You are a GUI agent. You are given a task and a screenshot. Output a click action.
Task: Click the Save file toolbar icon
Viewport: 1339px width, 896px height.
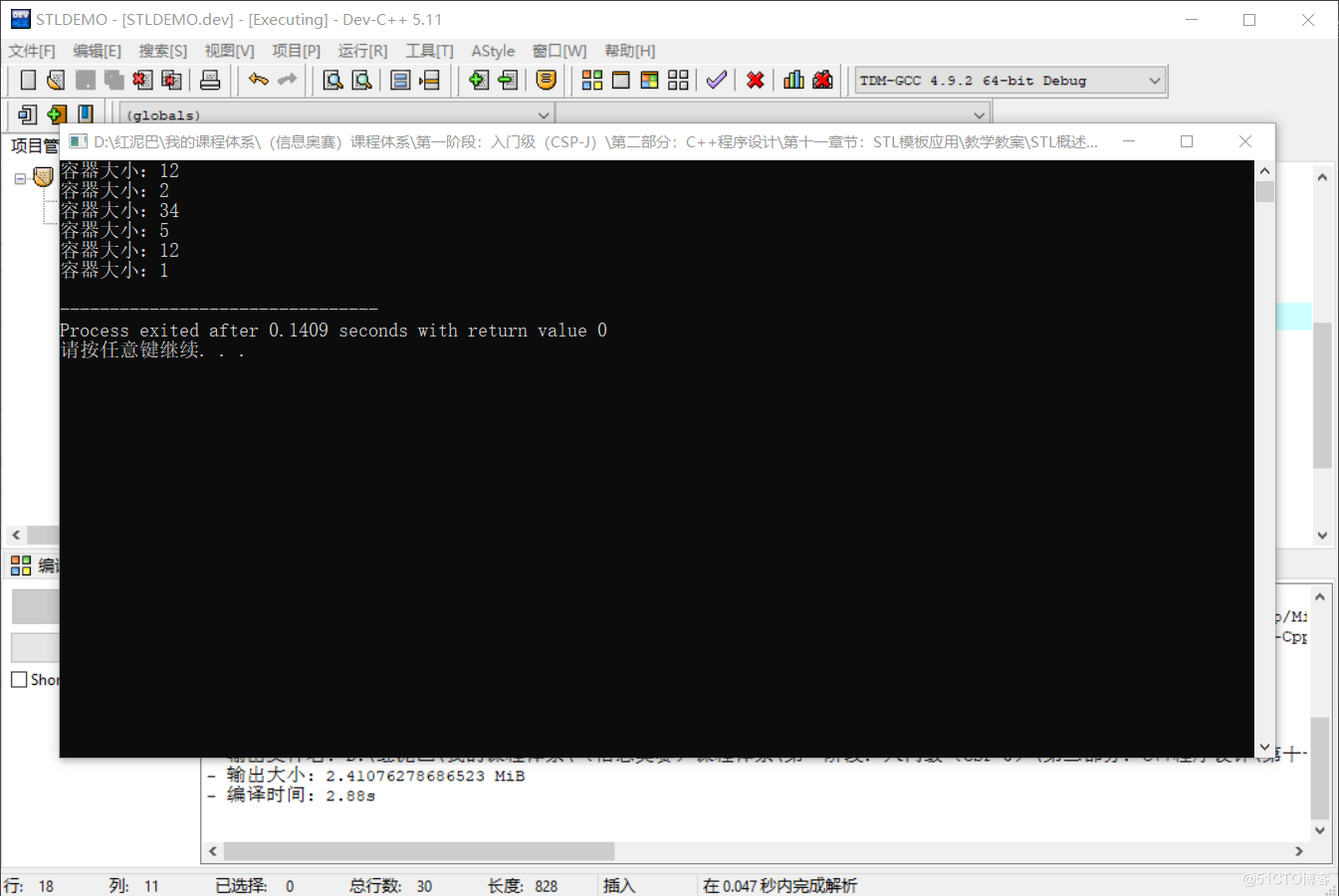coord(86,81)
